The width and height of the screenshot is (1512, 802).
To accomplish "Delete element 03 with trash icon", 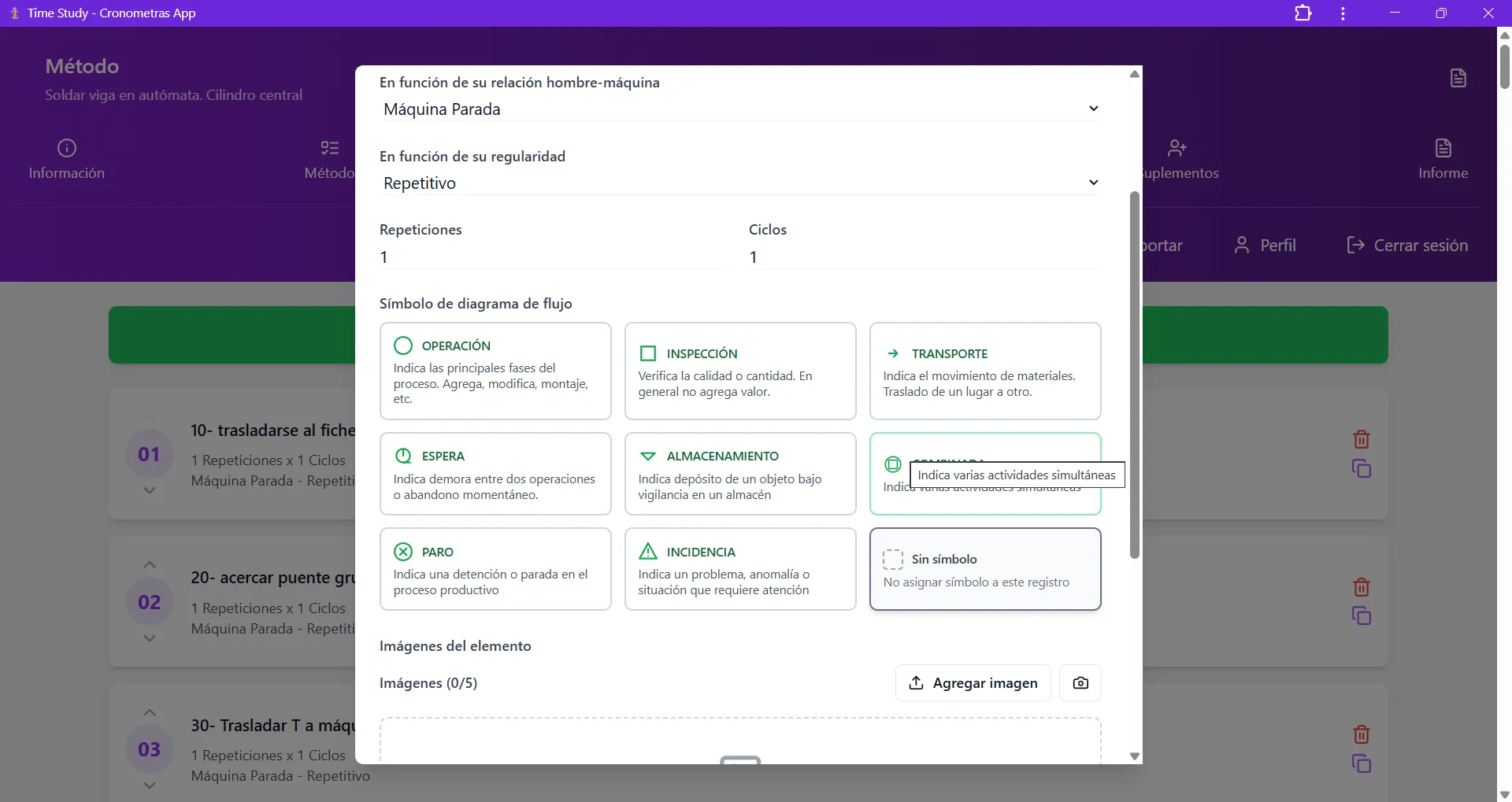I will click(x=1362, y=734).
